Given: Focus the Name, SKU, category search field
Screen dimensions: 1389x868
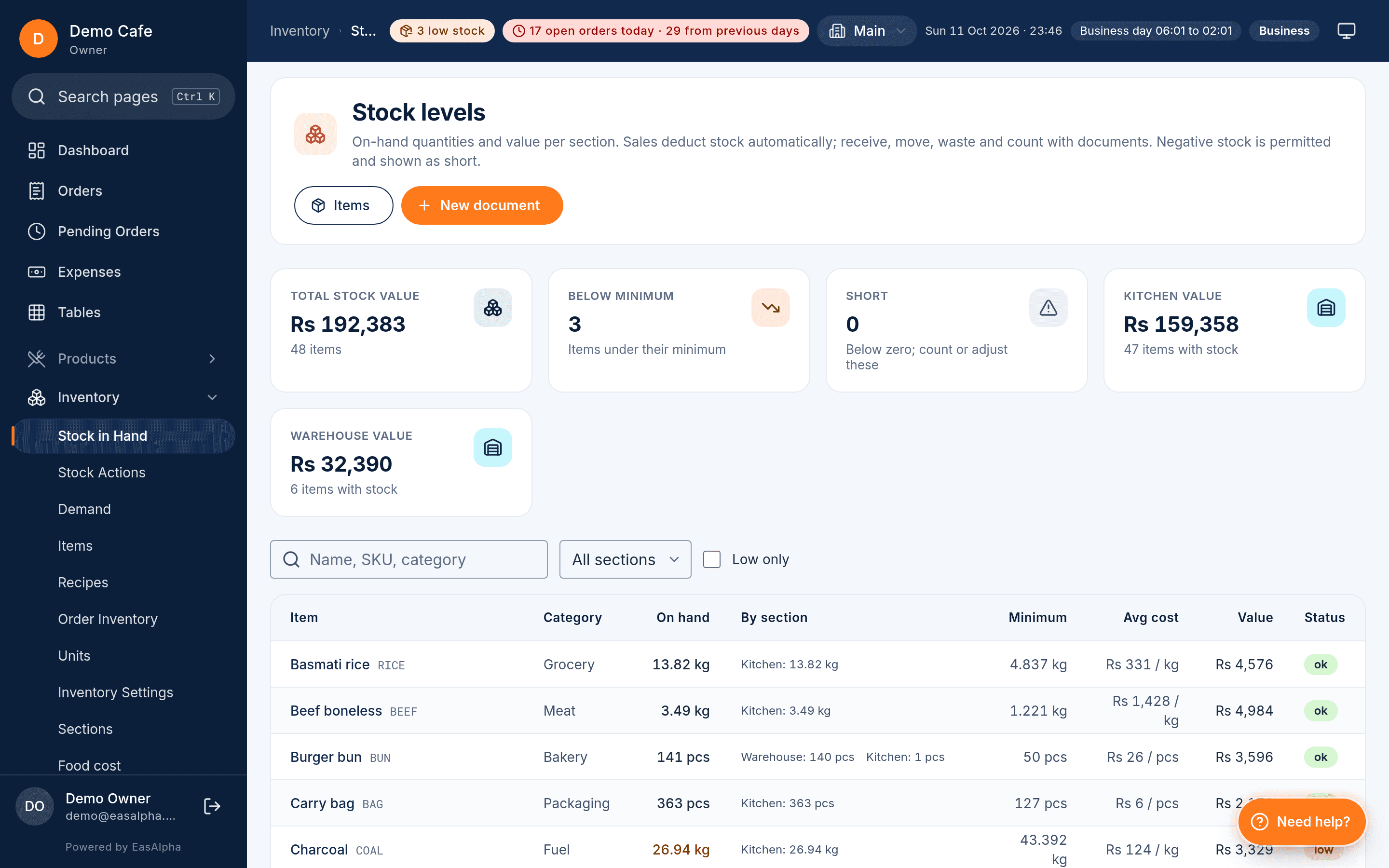Looking at the screenshot, I should click(x=409, y=559).
